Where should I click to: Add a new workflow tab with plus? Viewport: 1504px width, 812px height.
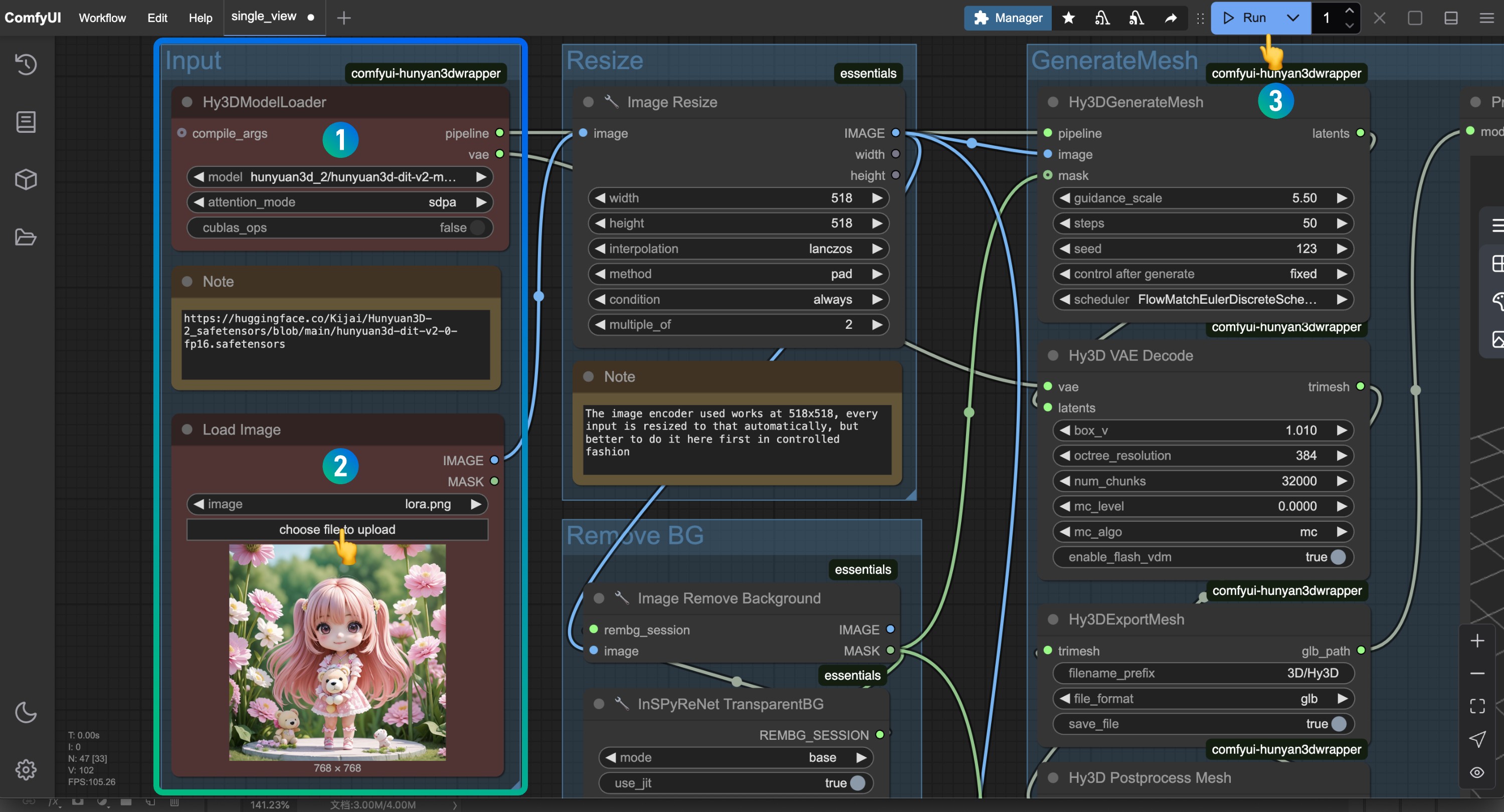click(343, 18)
